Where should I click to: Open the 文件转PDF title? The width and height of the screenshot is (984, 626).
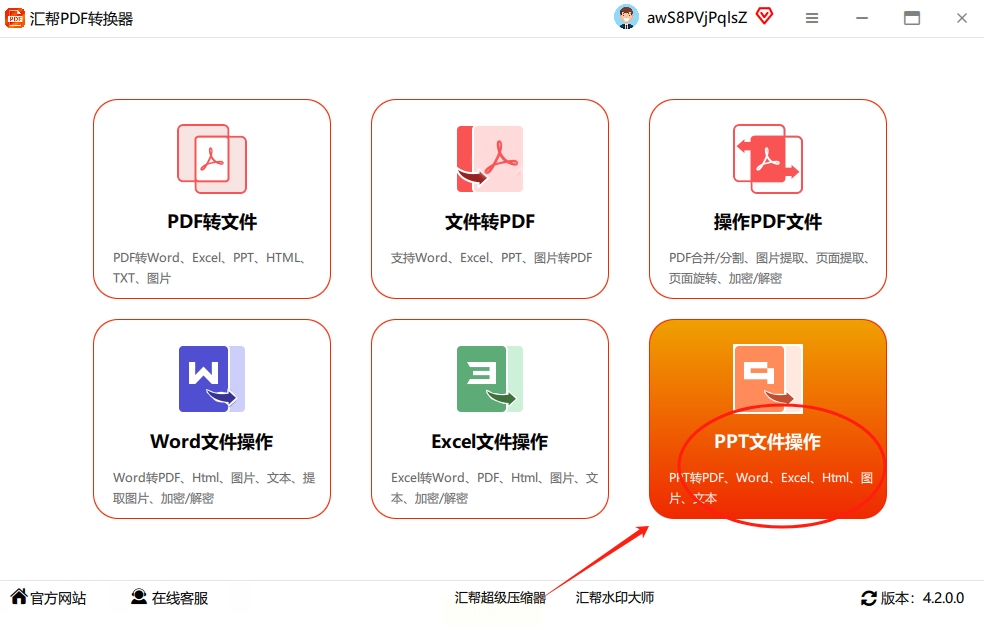click(490, 222)
